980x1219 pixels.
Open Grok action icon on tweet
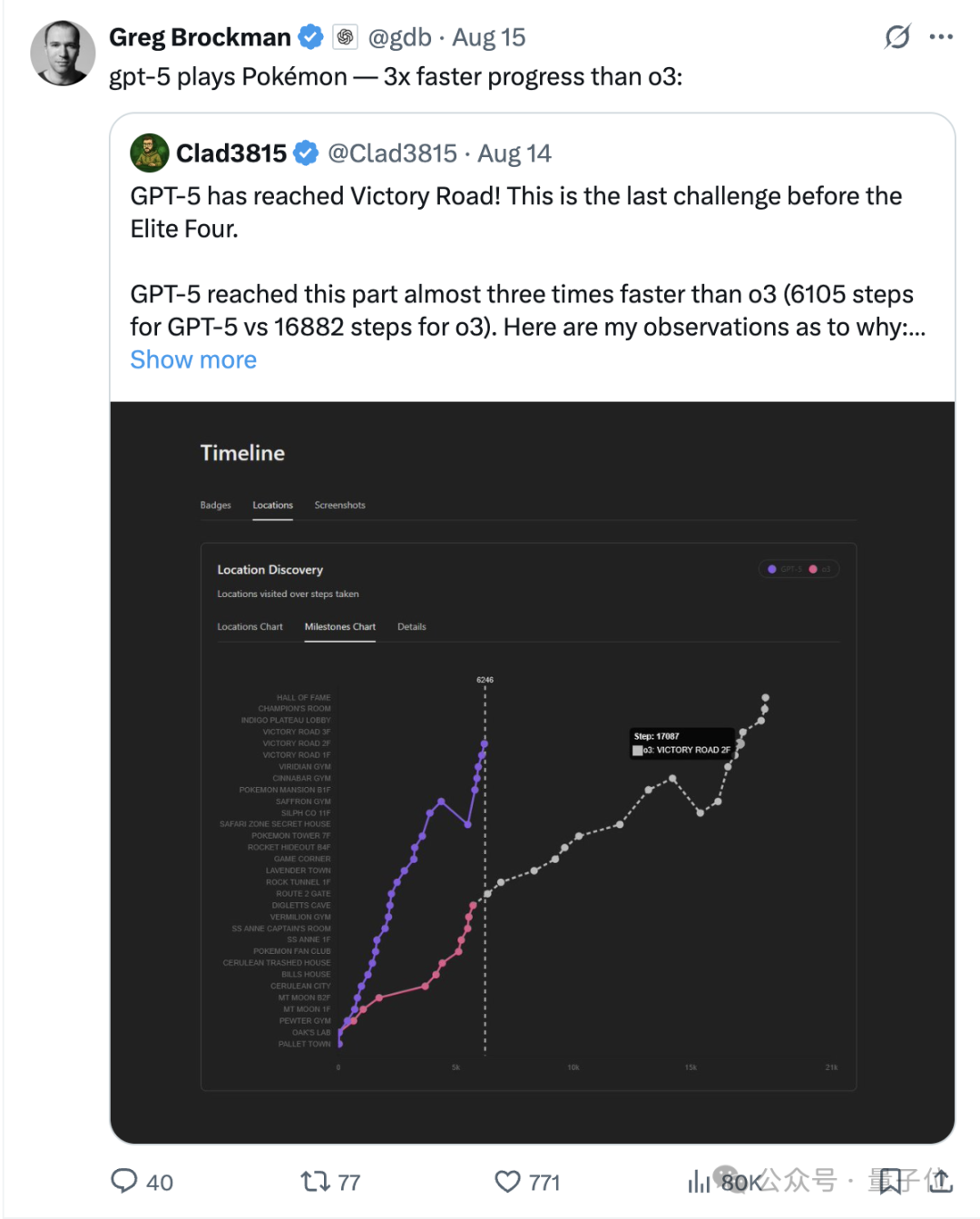point(897,37)
